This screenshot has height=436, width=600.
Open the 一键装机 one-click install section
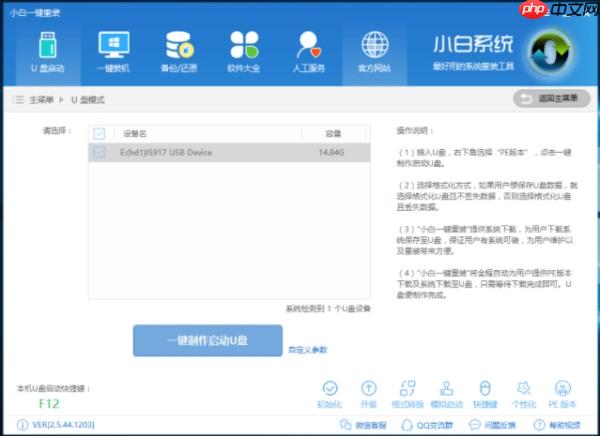113,52
